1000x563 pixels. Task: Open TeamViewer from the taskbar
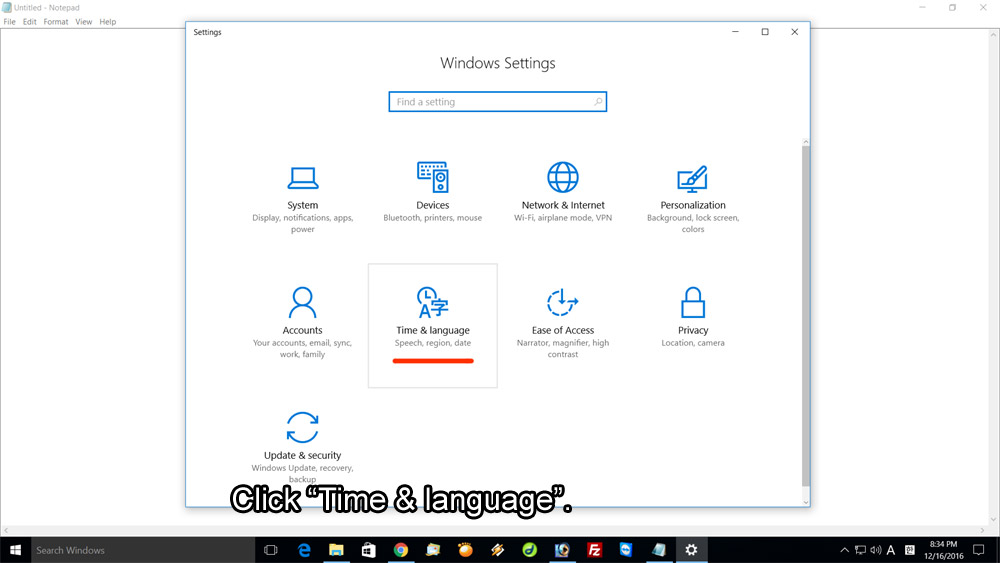(x=626, y=550)
